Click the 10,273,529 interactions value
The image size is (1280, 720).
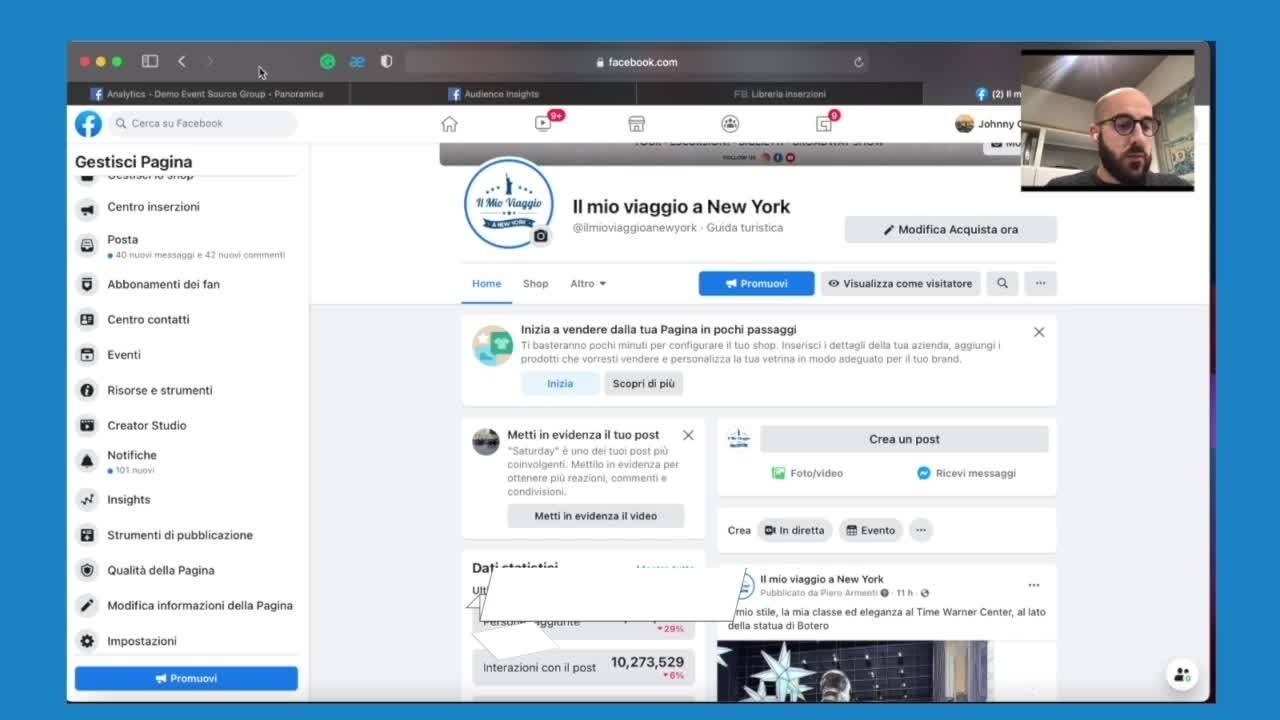(648, 662)
